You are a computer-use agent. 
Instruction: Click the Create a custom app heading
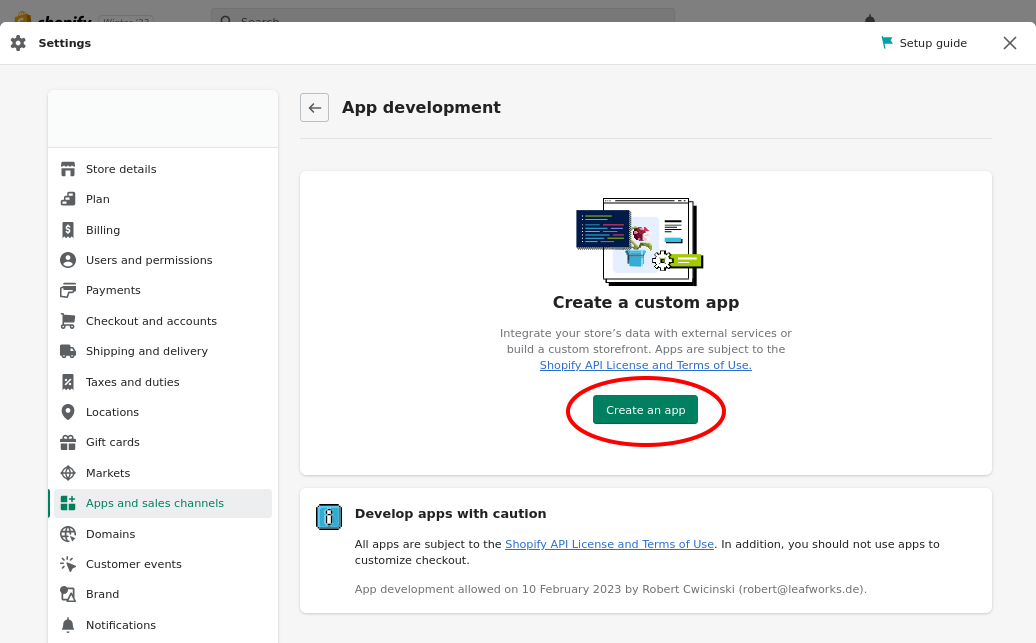click(646, 302)
